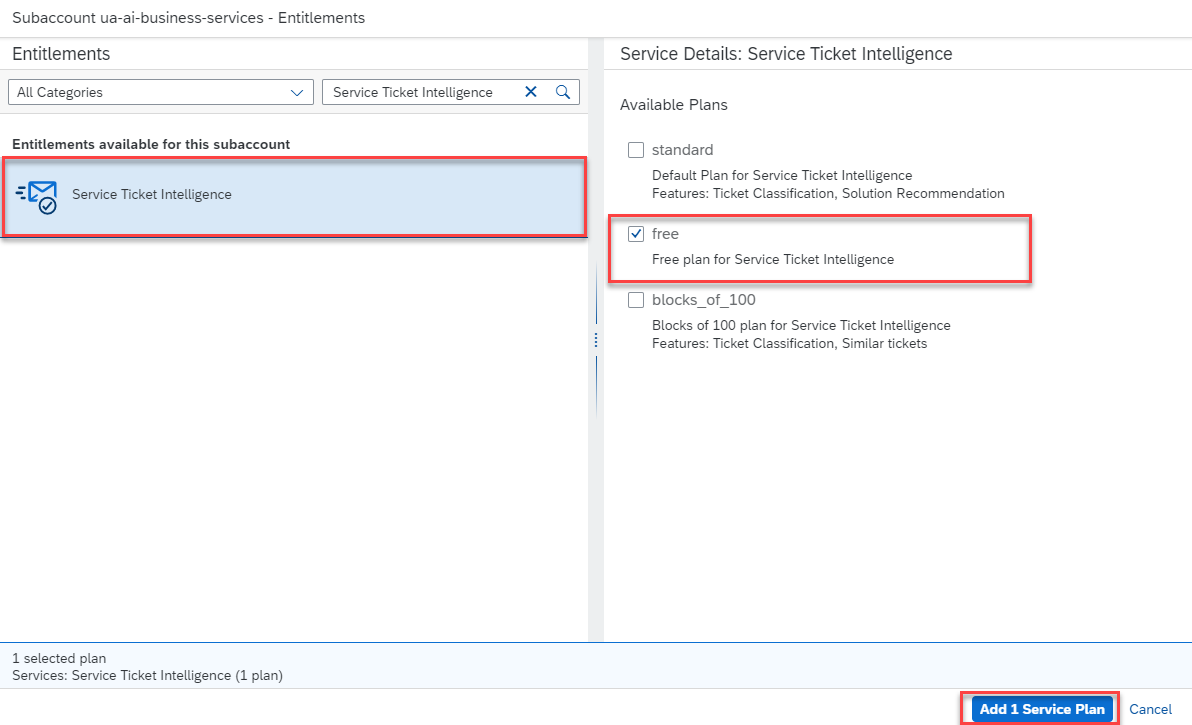Click 'Features: Ticket Classification, Similar tickets' text
The height and width of the screenshot is (725, 1192).
tap(789, 344)
